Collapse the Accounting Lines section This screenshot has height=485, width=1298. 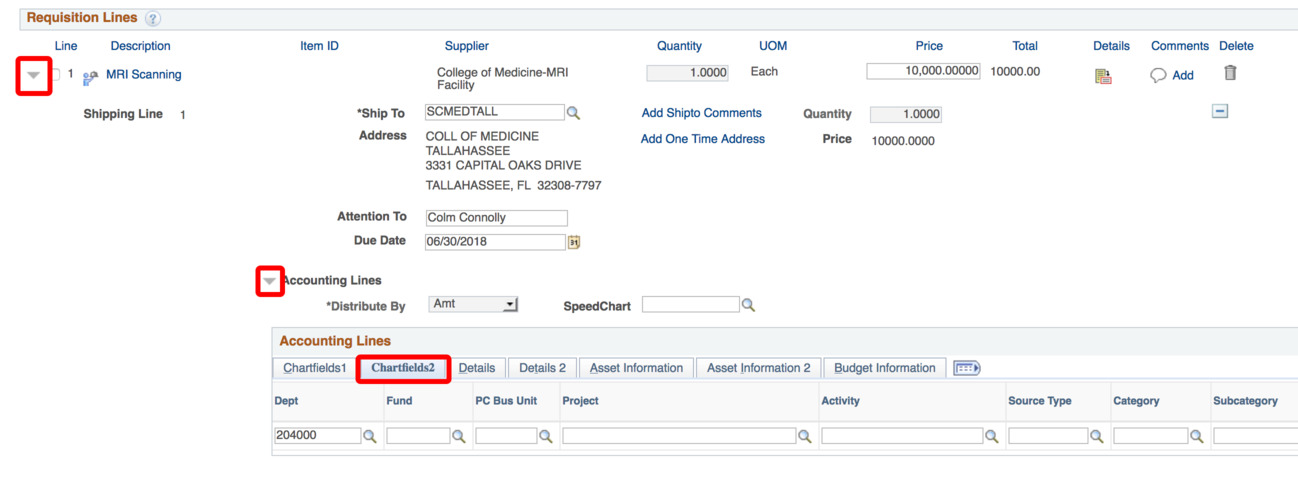pyautogui.click(x=269, y=282)
